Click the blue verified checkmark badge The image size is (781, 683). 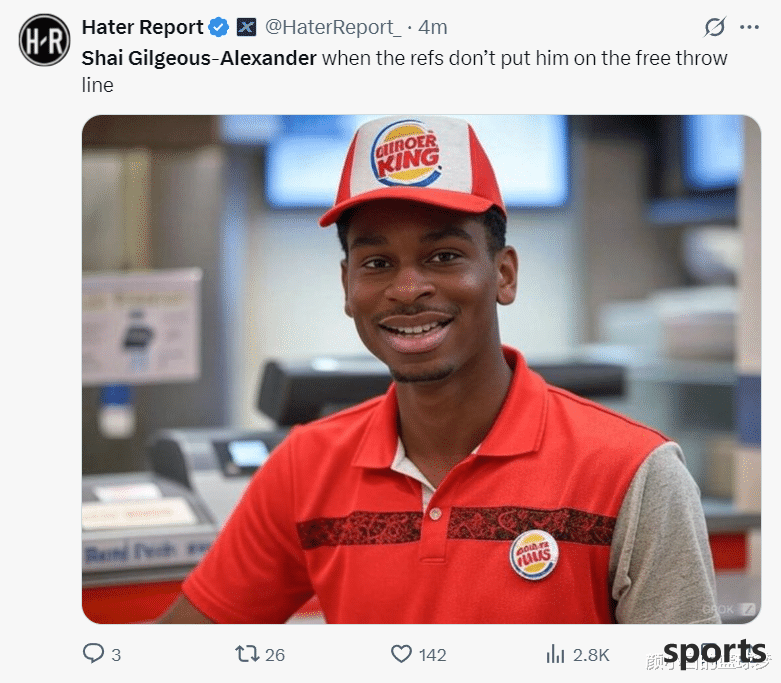(x=218, y=27)
